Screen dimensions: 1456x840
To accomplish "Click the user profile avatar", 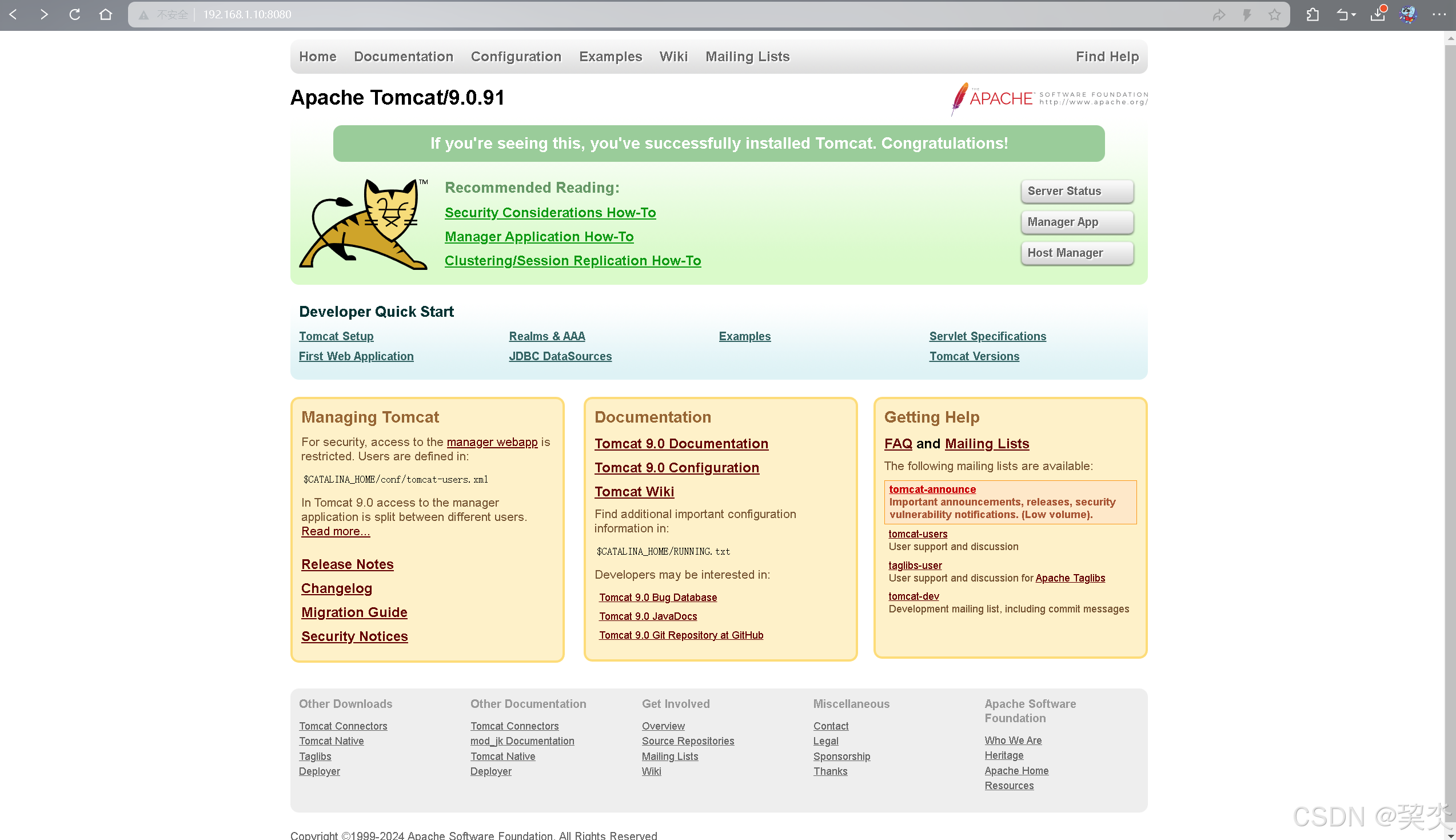I will [x=1408, y=14].
